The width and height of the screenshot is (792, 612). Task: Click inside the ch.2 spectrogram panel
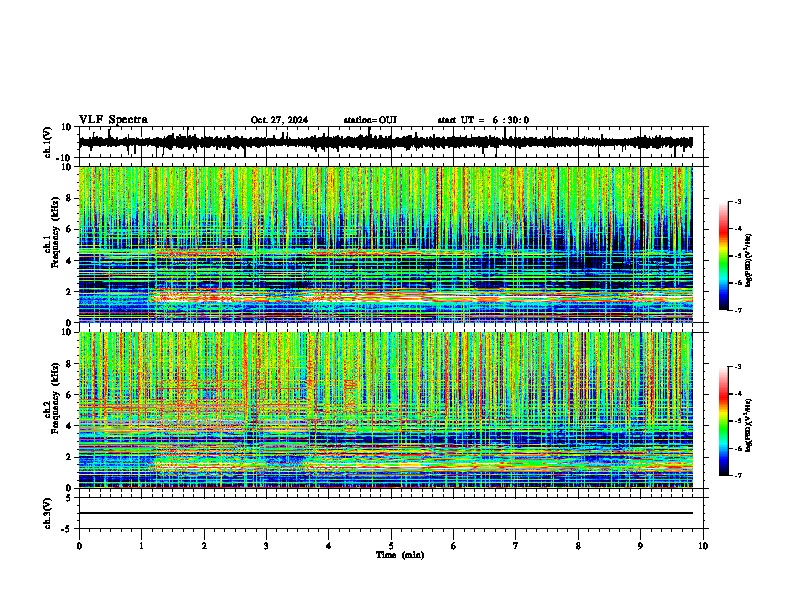(x=385, y=410)
